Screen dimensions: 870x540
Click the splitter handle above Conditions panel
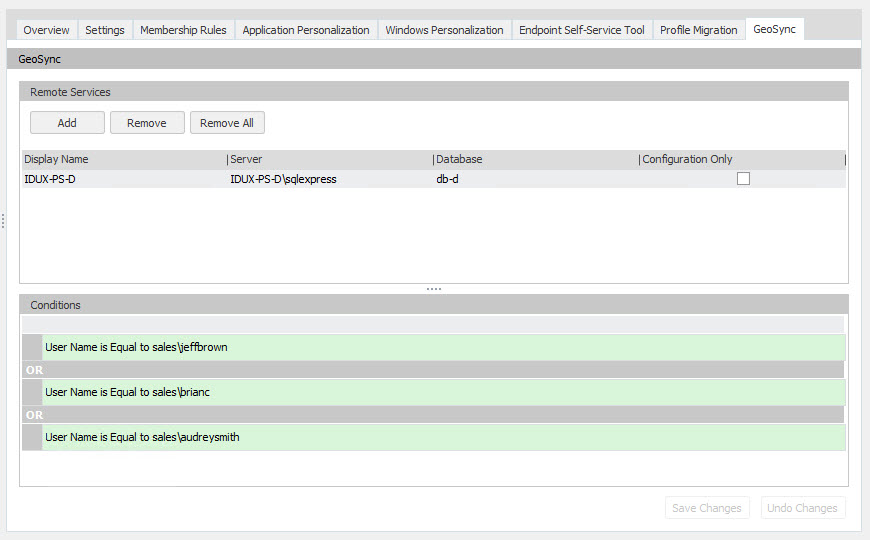pyautogui.click(x=434, y=289)
